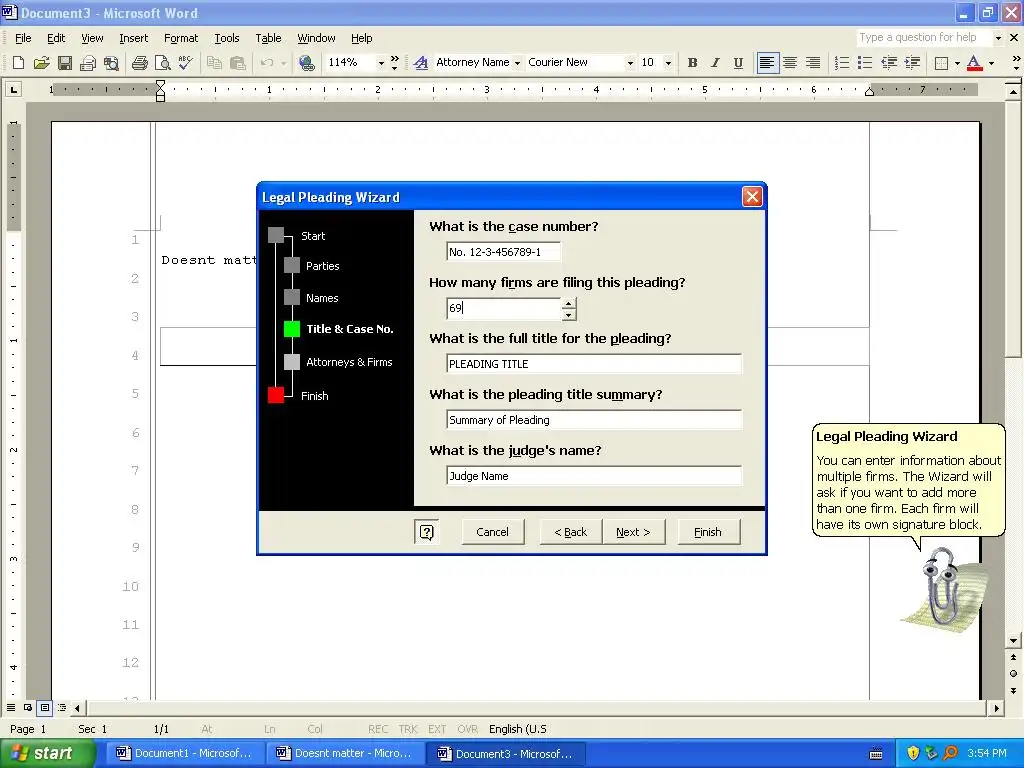Image resolution: width=1024 pixels, height=768 pixels.
Task: Click the ruler tab type selector
Action: click(13, 89)
